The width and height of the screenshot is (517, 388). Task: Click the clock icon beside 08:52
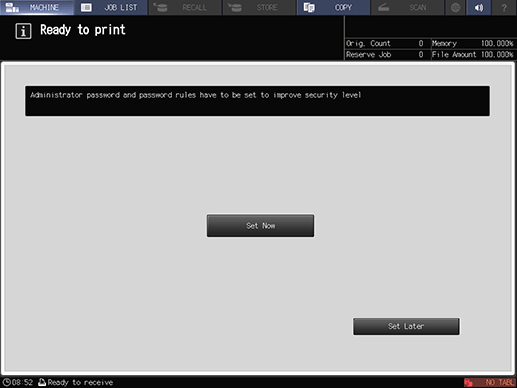click(6, 382)
